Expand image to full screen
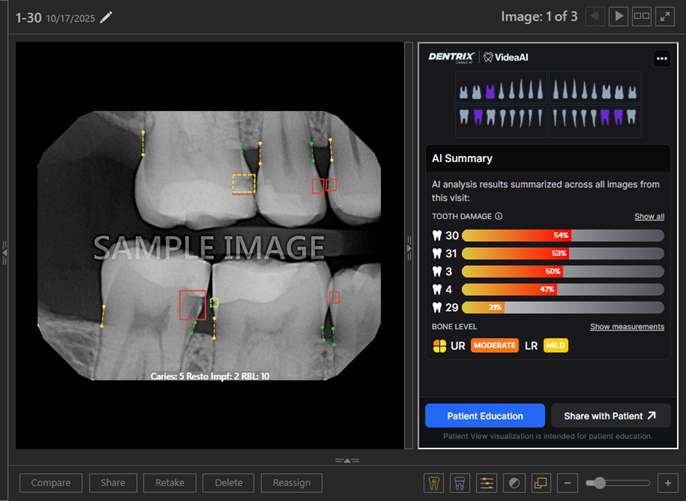686x501 pixels. pos(666,16)
